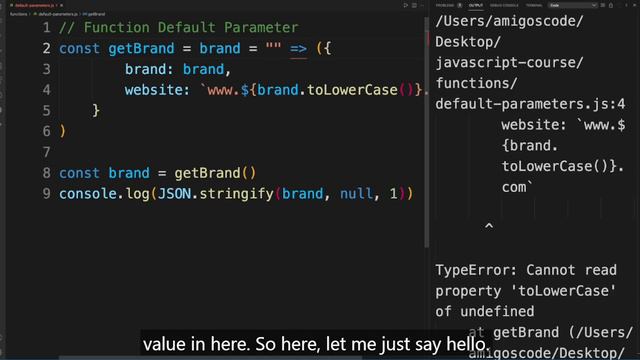The image size is (640, 360).
Task: Click 'javascript-course/' in the output path
Action: tap(509, 62)
